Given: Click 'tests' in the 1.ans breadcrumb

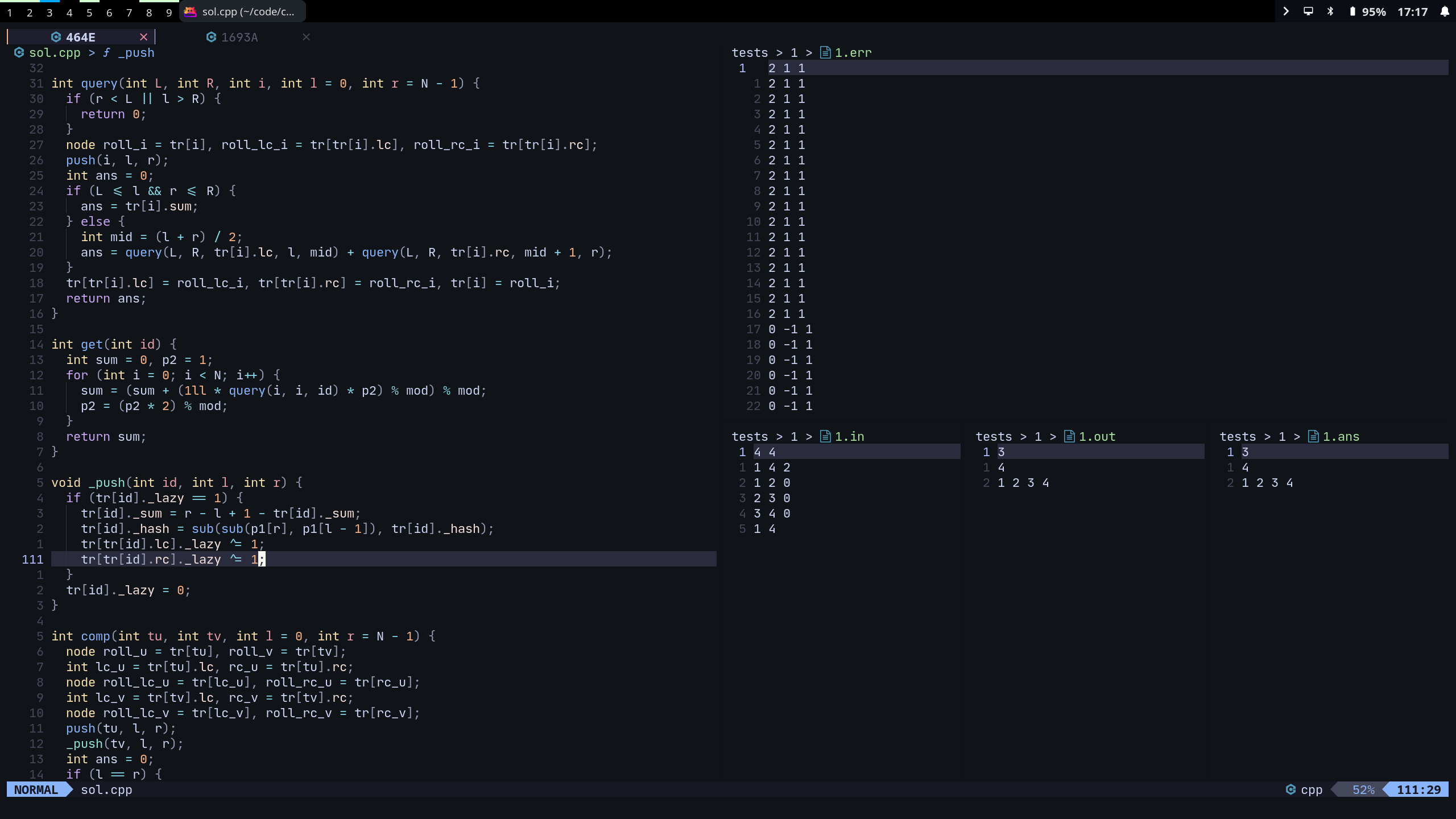Looking at the screenshot, I should click(x=1238, y=436).
